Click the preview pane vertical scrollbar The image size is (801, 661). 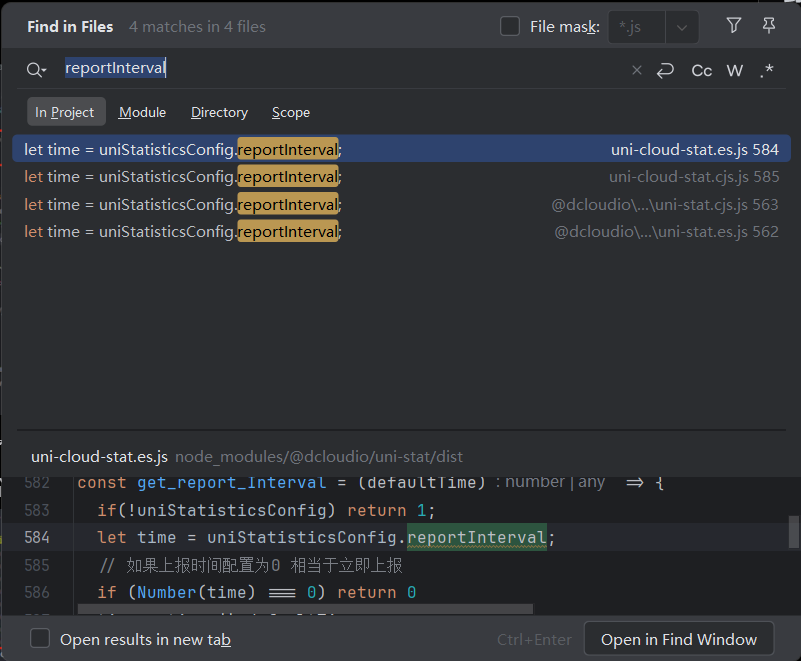click(793, 531)
